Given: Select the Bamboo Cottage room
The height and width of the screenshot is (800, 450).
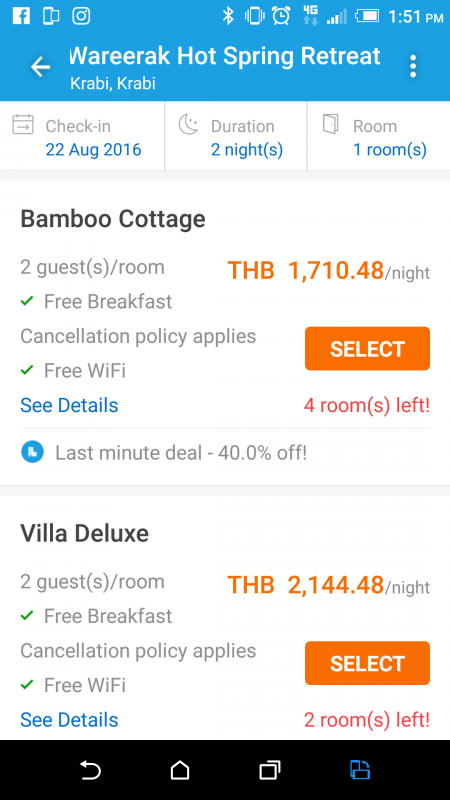Looking at the screenshot, I should click(x=367, y=348).
